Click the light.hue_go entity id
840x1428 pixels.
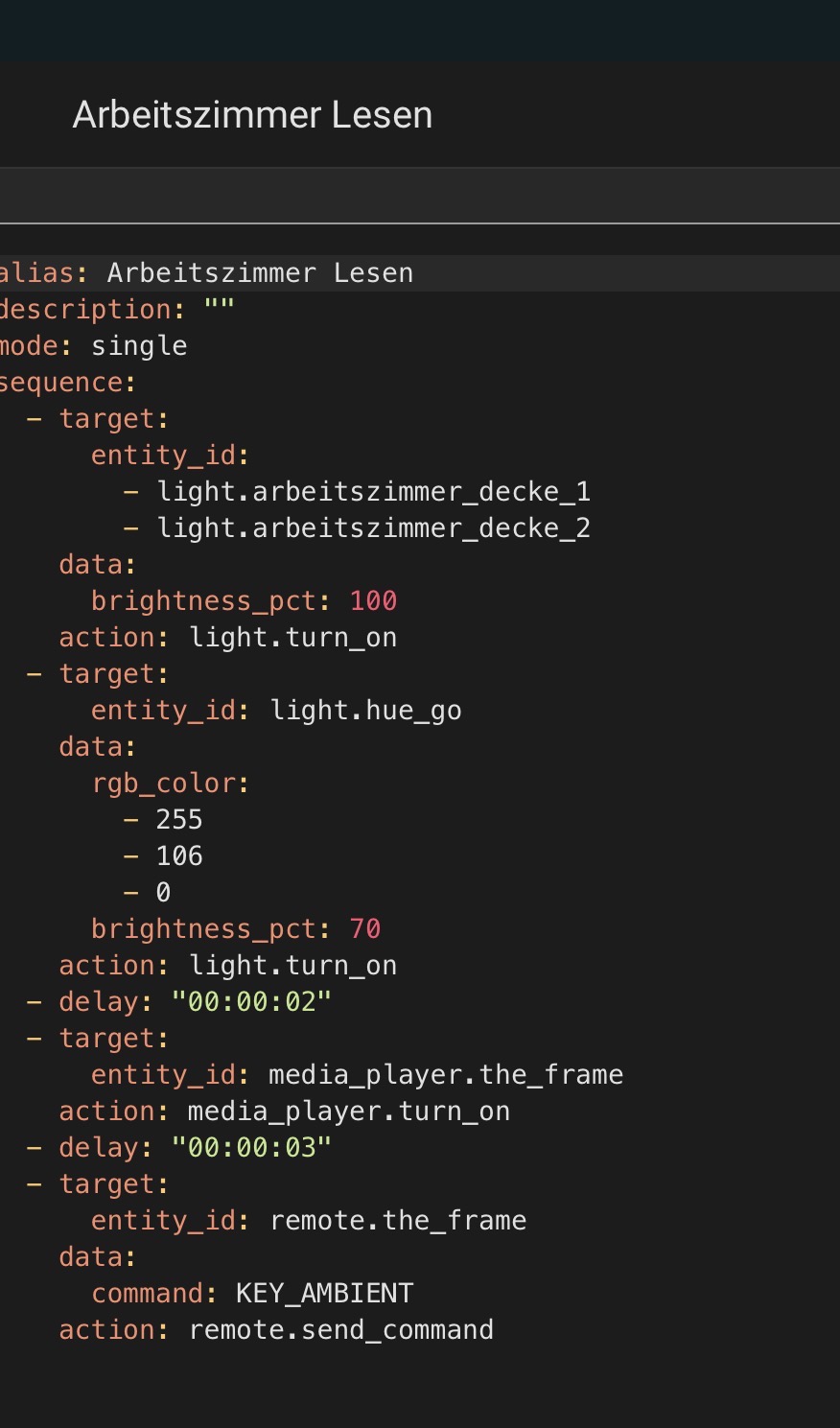click(365, 711)
